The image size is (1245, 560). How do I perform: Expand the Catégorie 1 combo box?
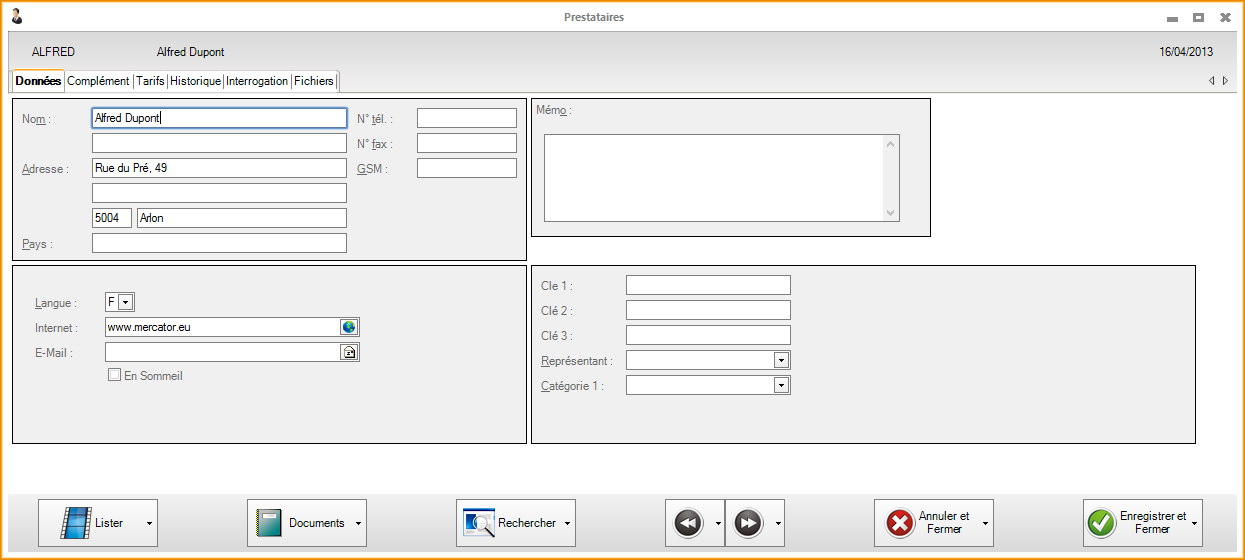[781, 385]
